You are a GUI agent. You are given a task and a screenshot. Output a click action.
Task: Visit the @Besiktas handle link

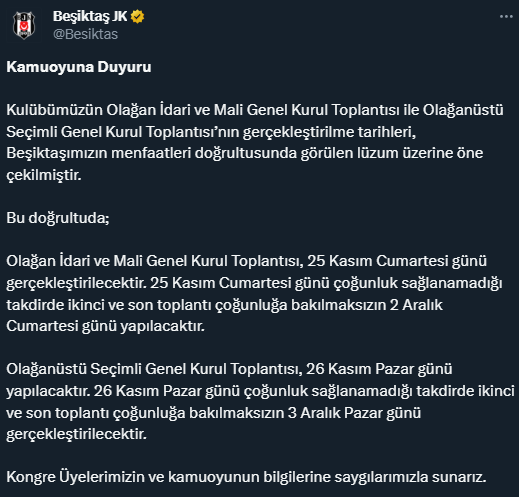tap(85, 34)
